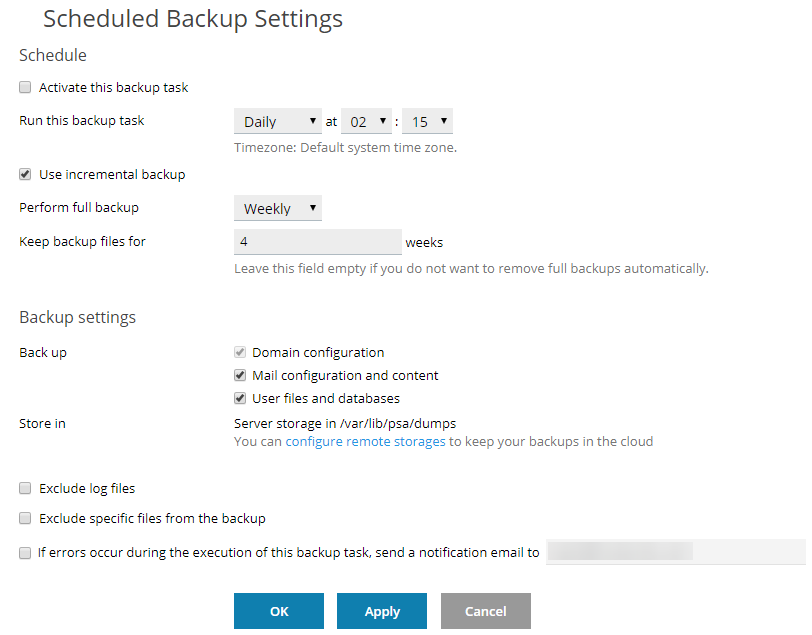
Task: Click the Server storage in /var/lib/psa/dumps text
Action: coord(345,424)
